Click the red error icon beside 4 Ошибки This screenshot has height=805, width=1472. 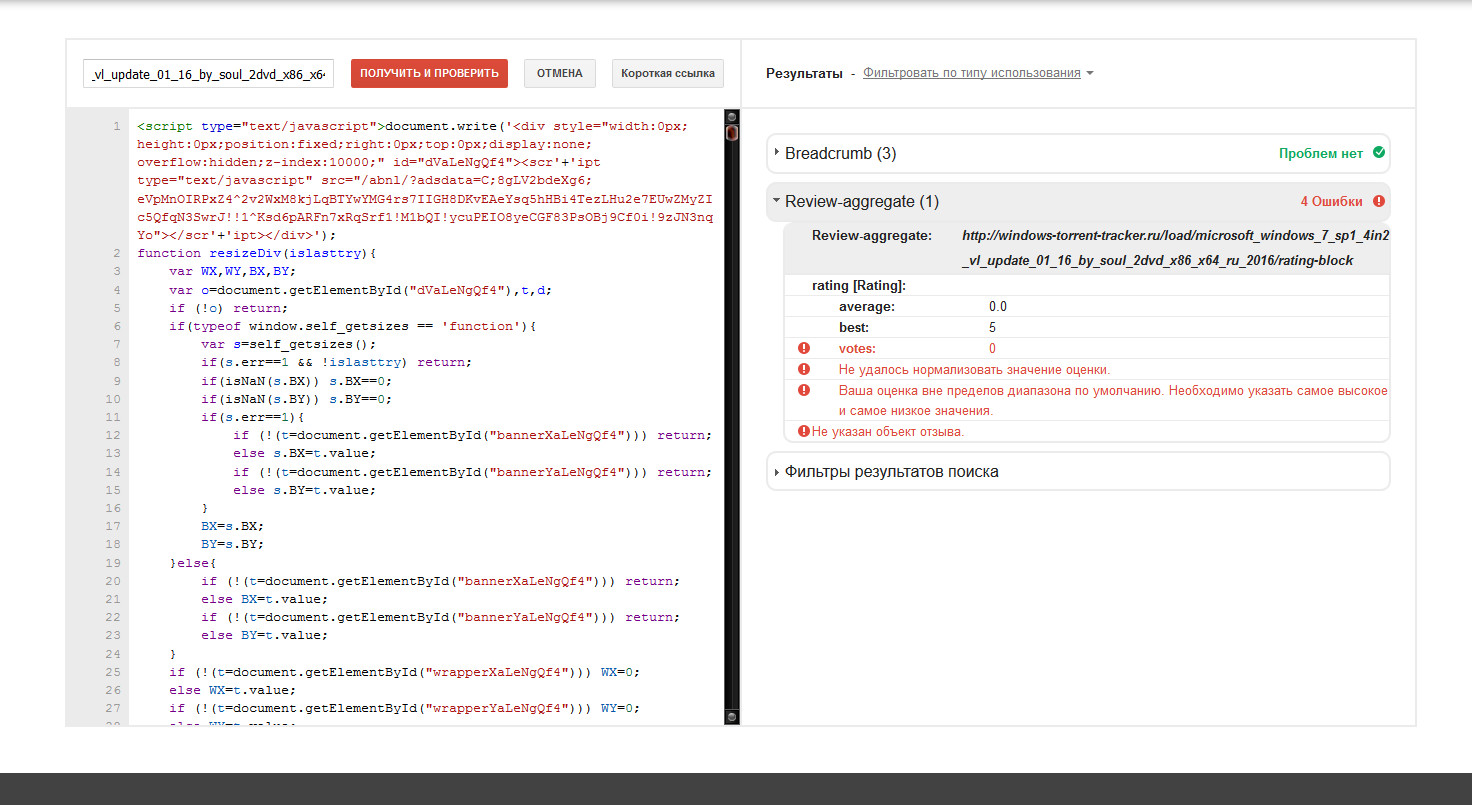pos(1379,201)
